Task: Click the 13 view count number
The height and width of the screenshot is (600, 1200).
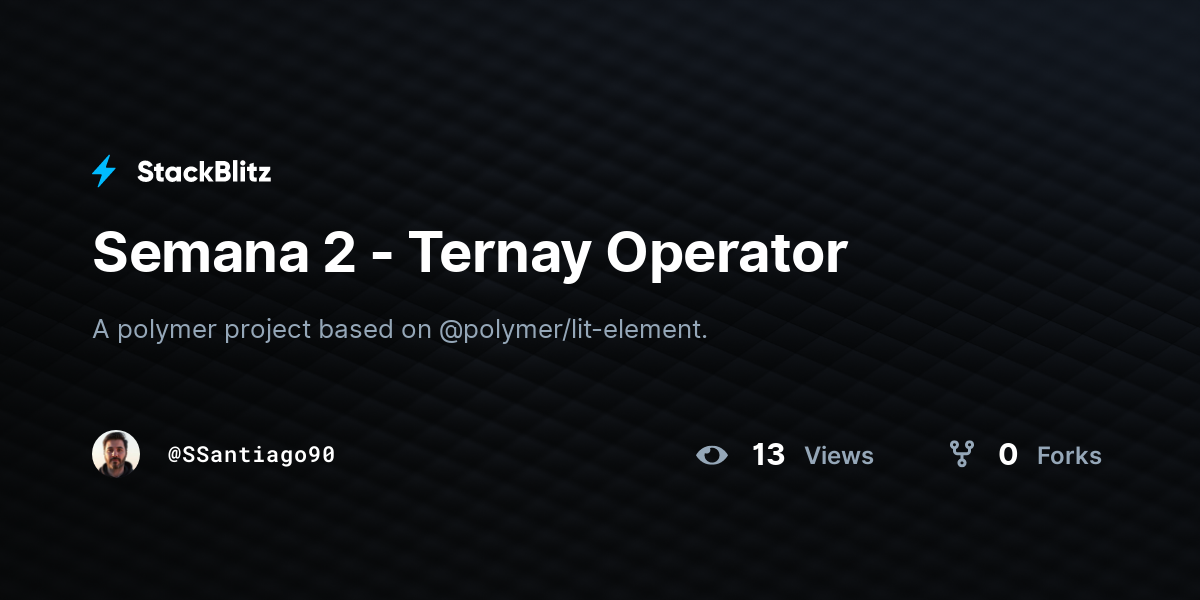Action: (x=768, y=455)
